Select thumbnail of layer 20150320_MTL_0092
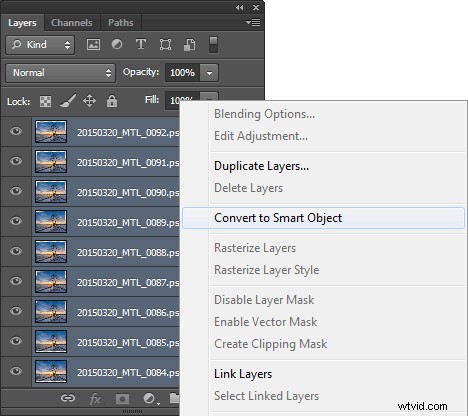This screenshot has width=468, height=416. coord(51,131)
